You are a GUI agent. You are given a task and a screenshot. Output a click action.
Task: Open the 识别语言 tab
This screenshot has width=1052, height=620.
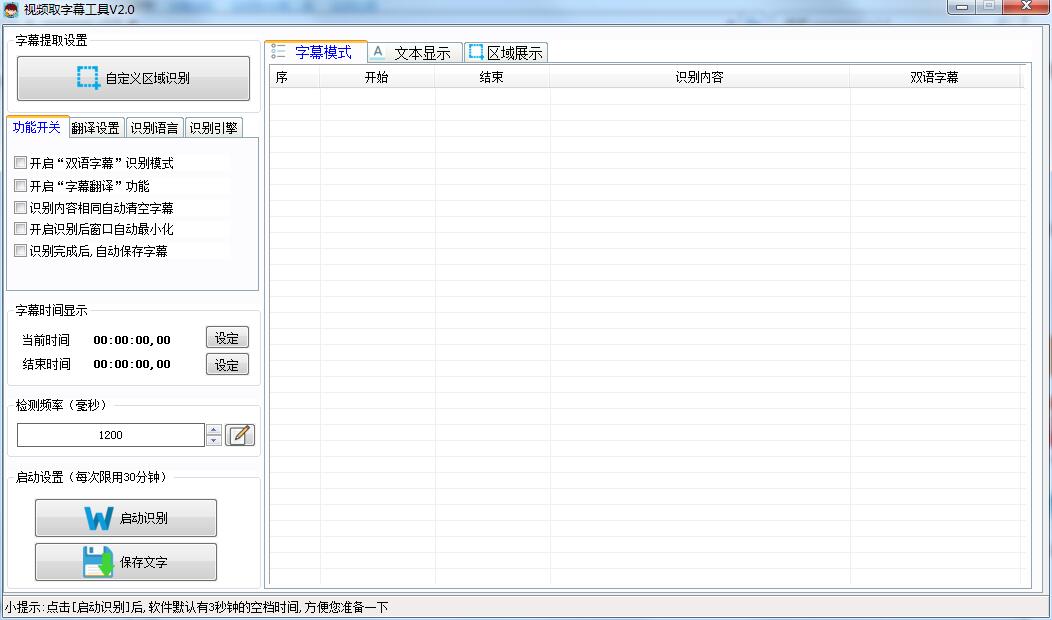click(x=154, y=127)
